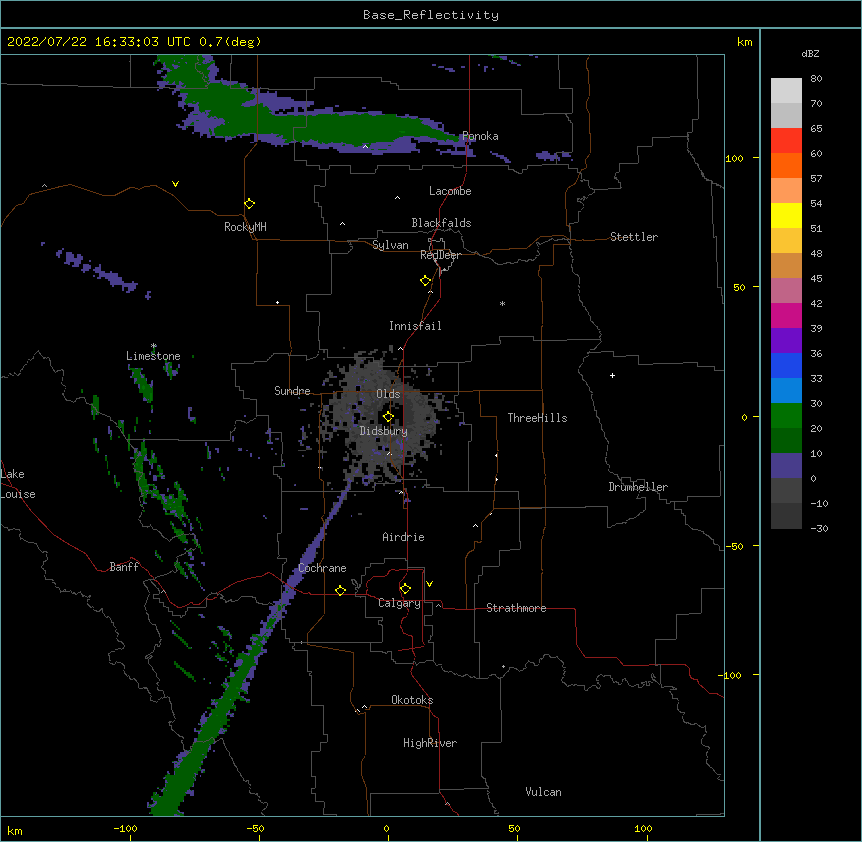Click the Strathmore label
Viewport: 862px width, 842px height.
(x=516, y=608)
